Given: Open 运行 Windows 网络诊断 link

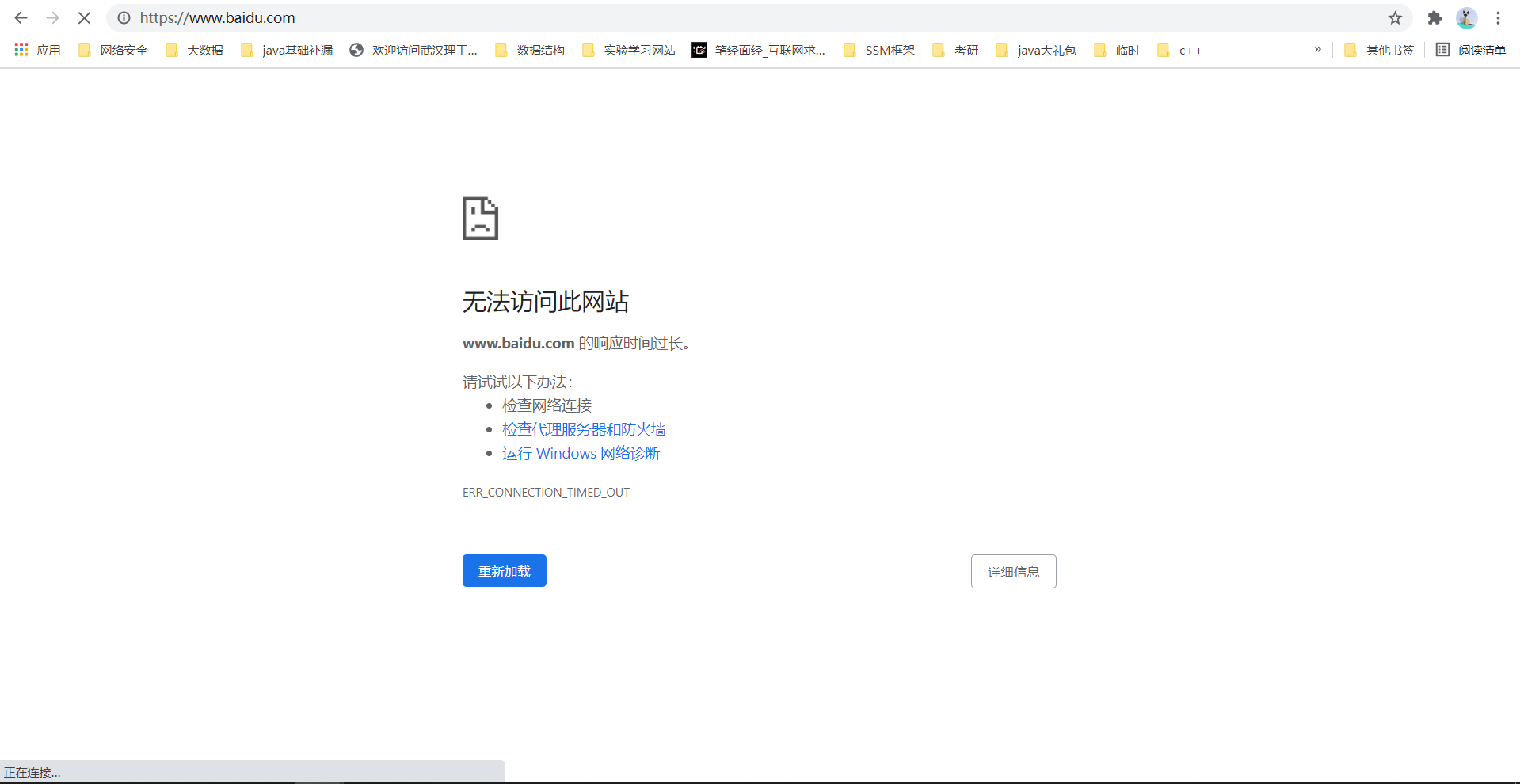Looking at the screenshot, I should (x=581, y=453).
